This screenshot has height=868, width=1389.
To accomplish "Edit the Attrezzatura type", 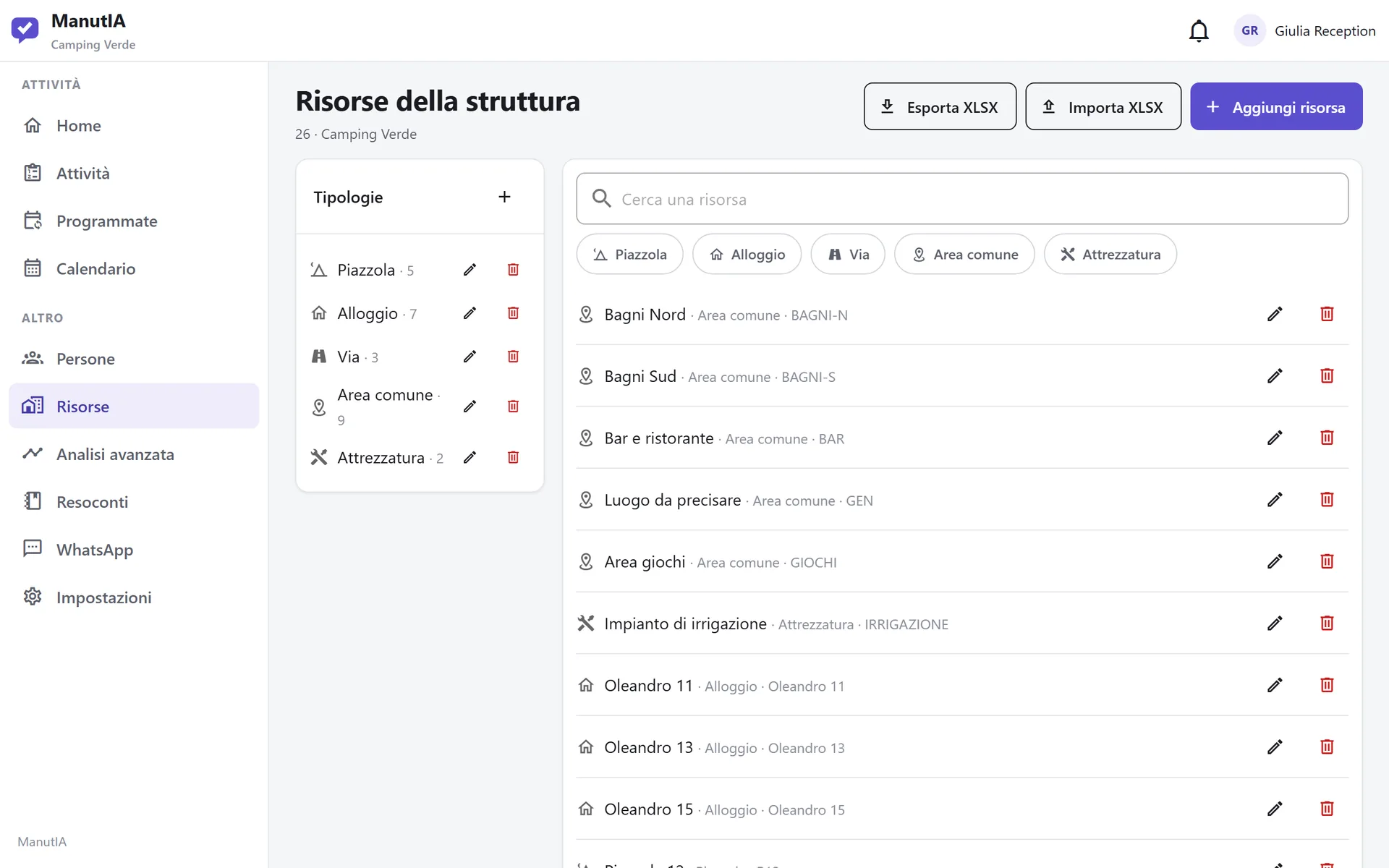I will coord(470,457).
